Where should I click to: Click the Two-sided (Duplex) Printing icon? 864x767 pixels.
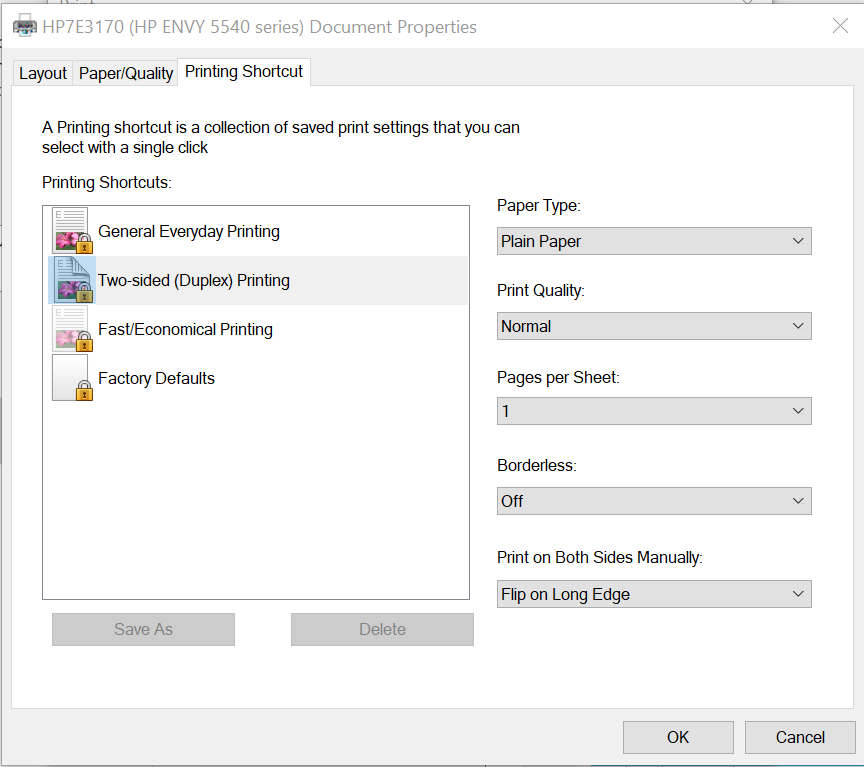click(x=70, y=280)
